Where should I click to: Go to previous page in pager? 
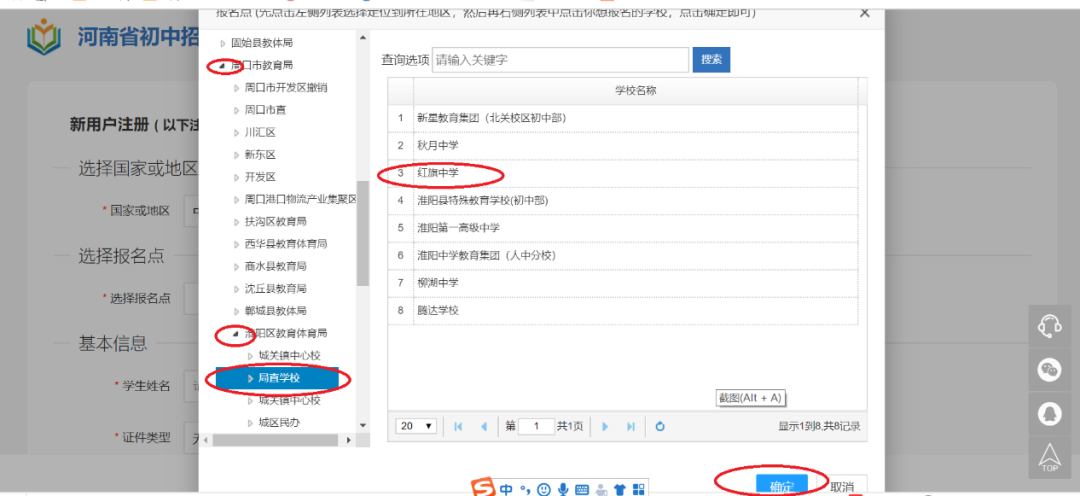pos(484,426)
